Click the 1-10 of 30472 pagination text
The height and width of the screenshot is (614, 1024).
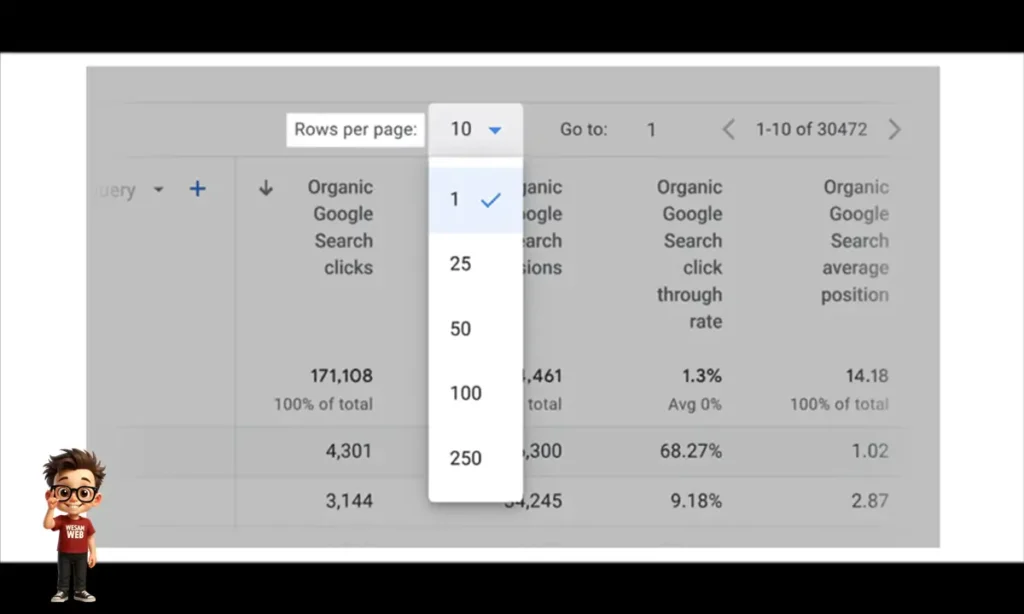pyautogui.click(x=811, y=129)
